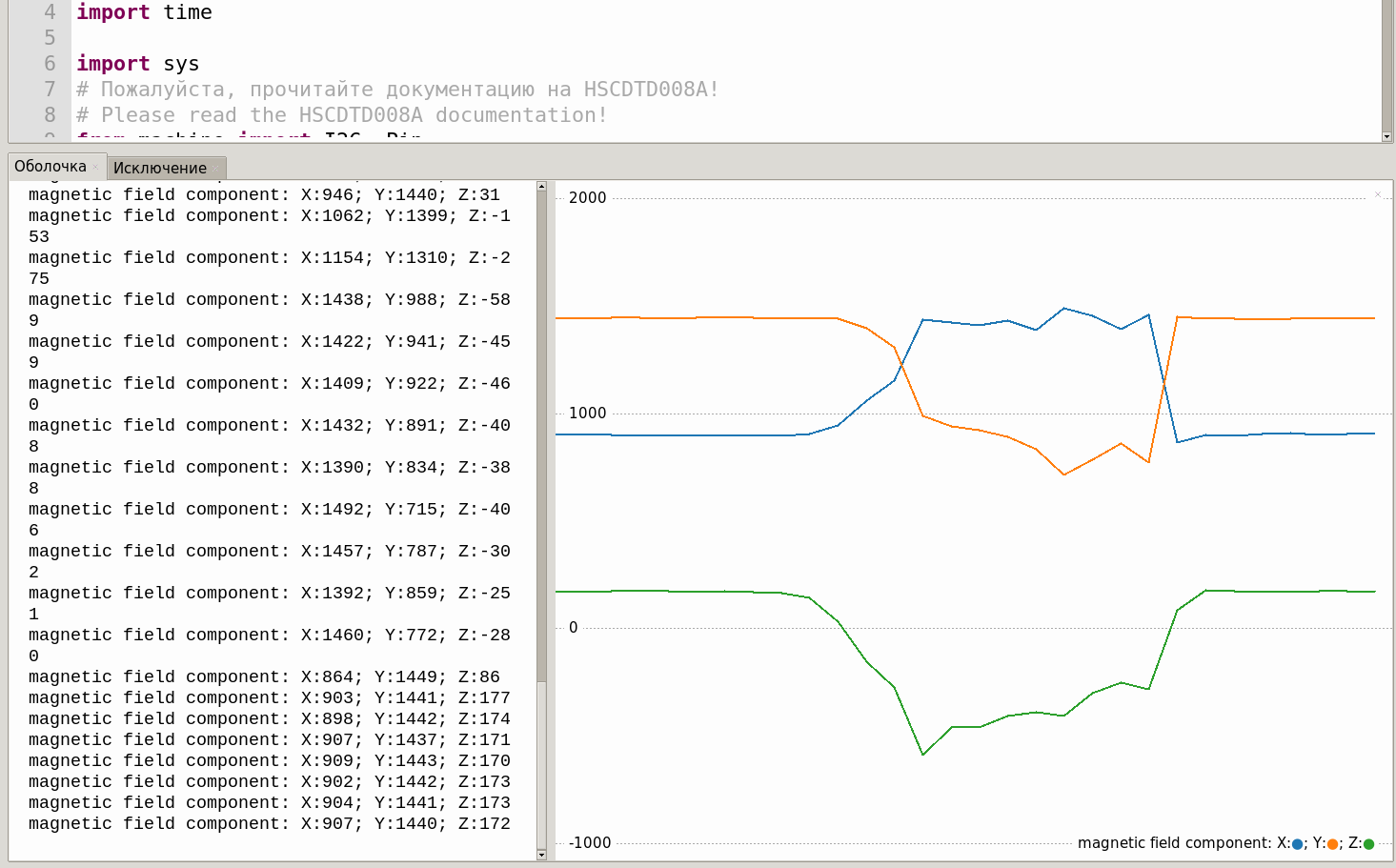Click shell line 'X:904; Y:1441; Z:173'
The width and height of the screenshot is (1396, 868).
point(270,802)
